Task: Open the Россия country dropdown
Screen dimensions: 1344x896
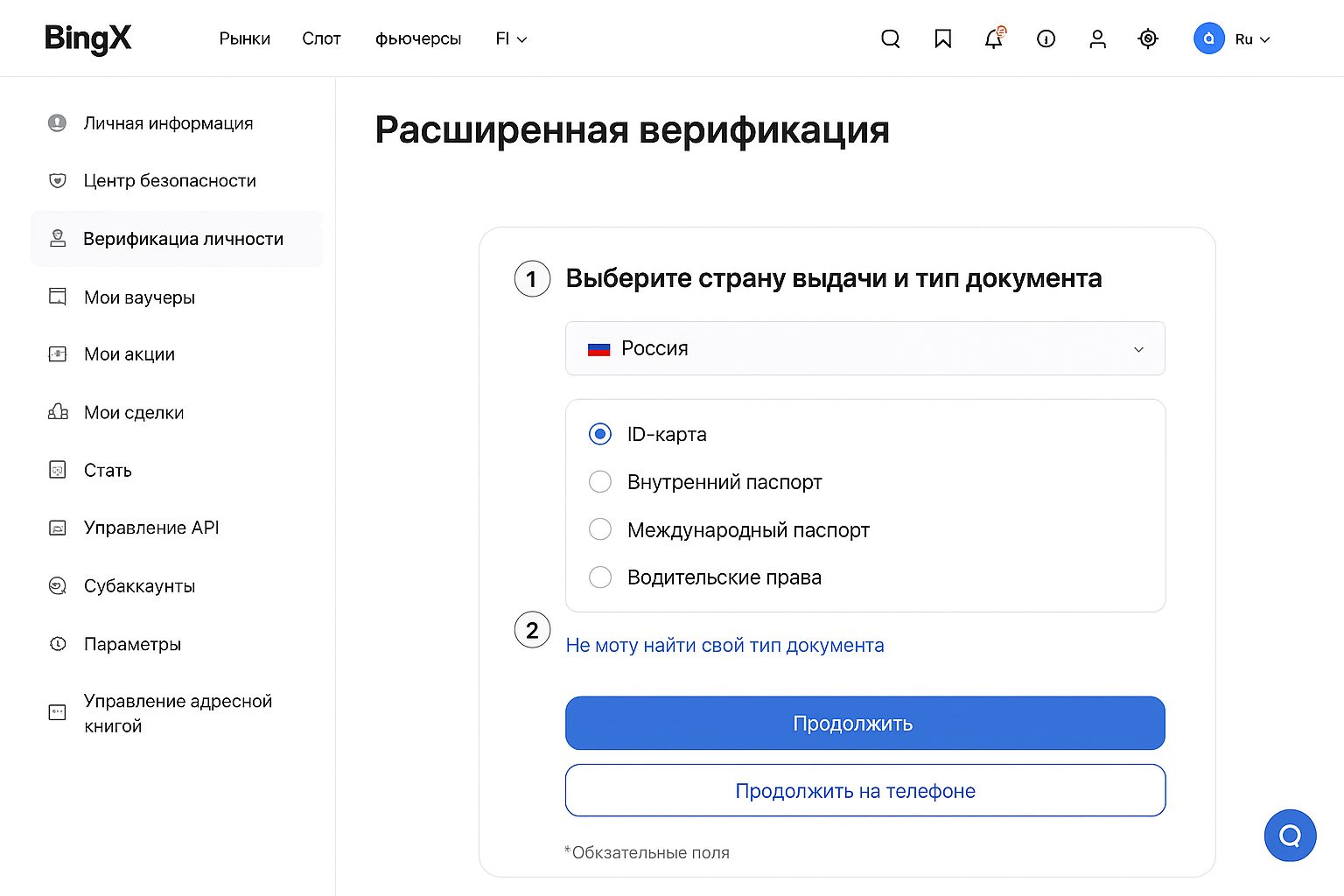Action: 865,348
